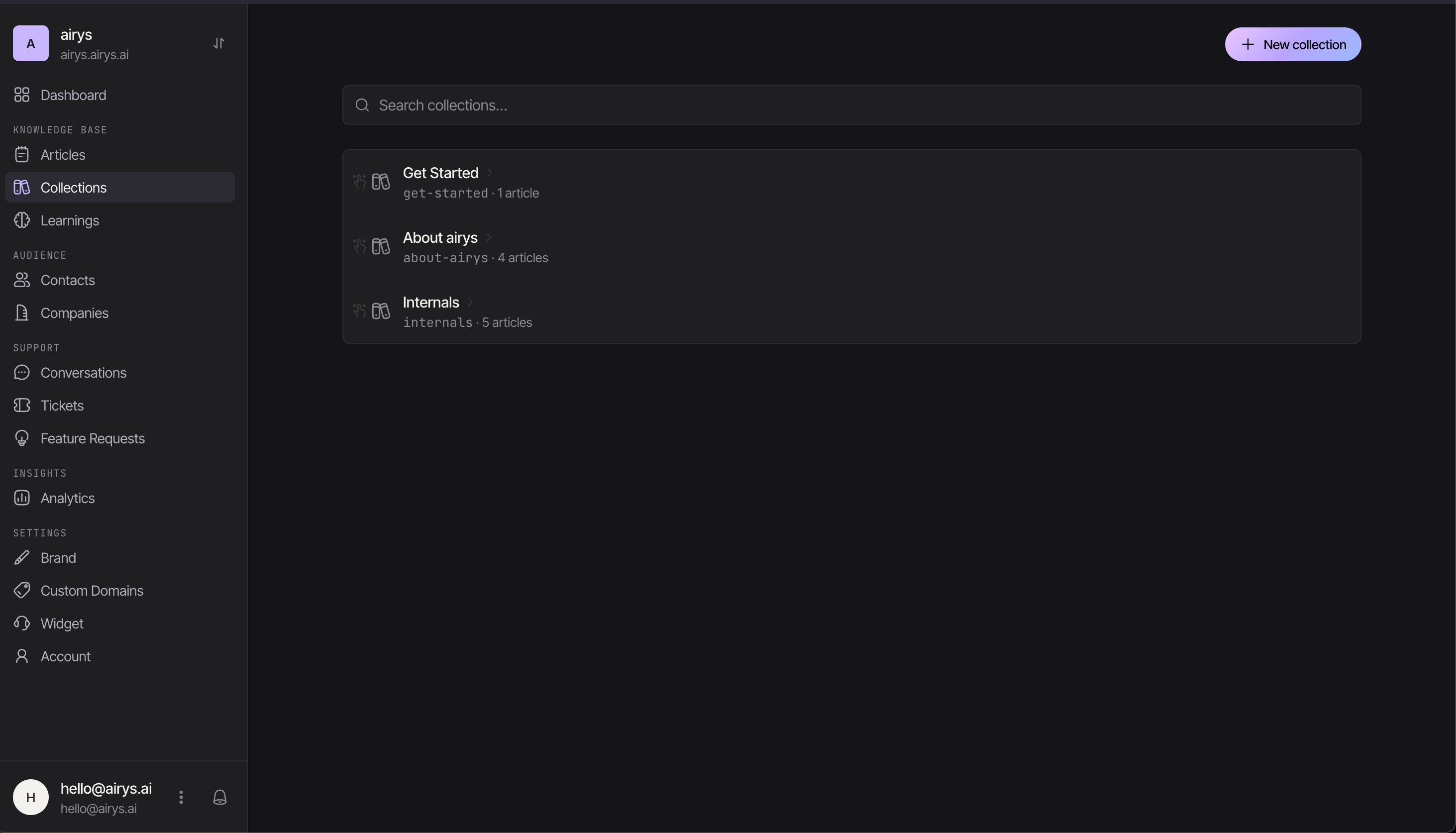This screenshot has height=833, width=1456.
Task: Open the notifications bell icon
Action: point(219,797)
